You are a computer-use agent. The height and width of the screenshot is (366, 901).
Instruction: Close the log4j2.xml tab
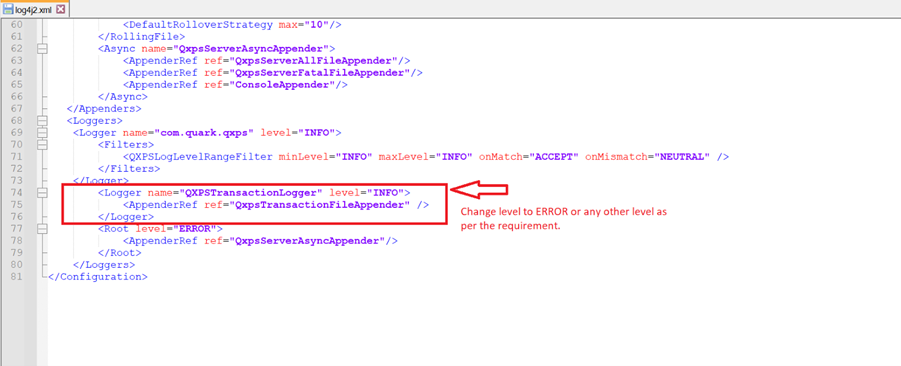pyautogui.click(x=60, y=10)
